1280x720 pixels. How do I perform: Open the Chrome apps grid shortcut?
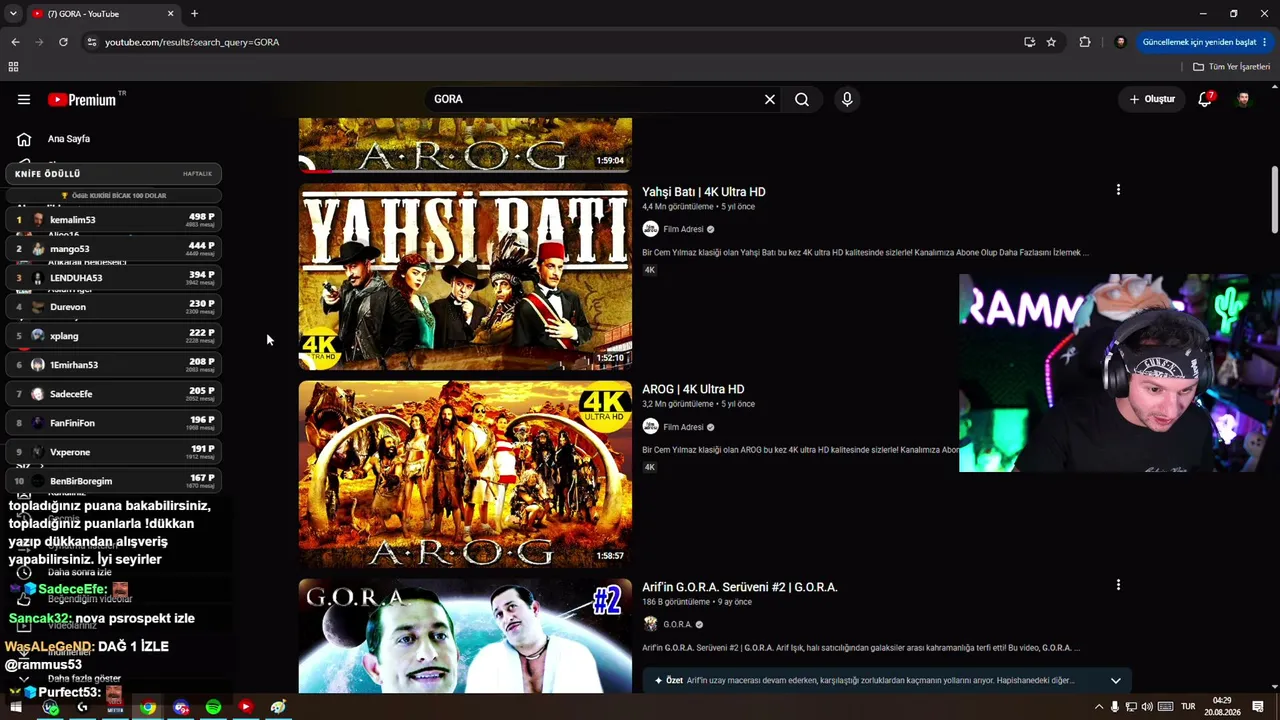point(13,67)
